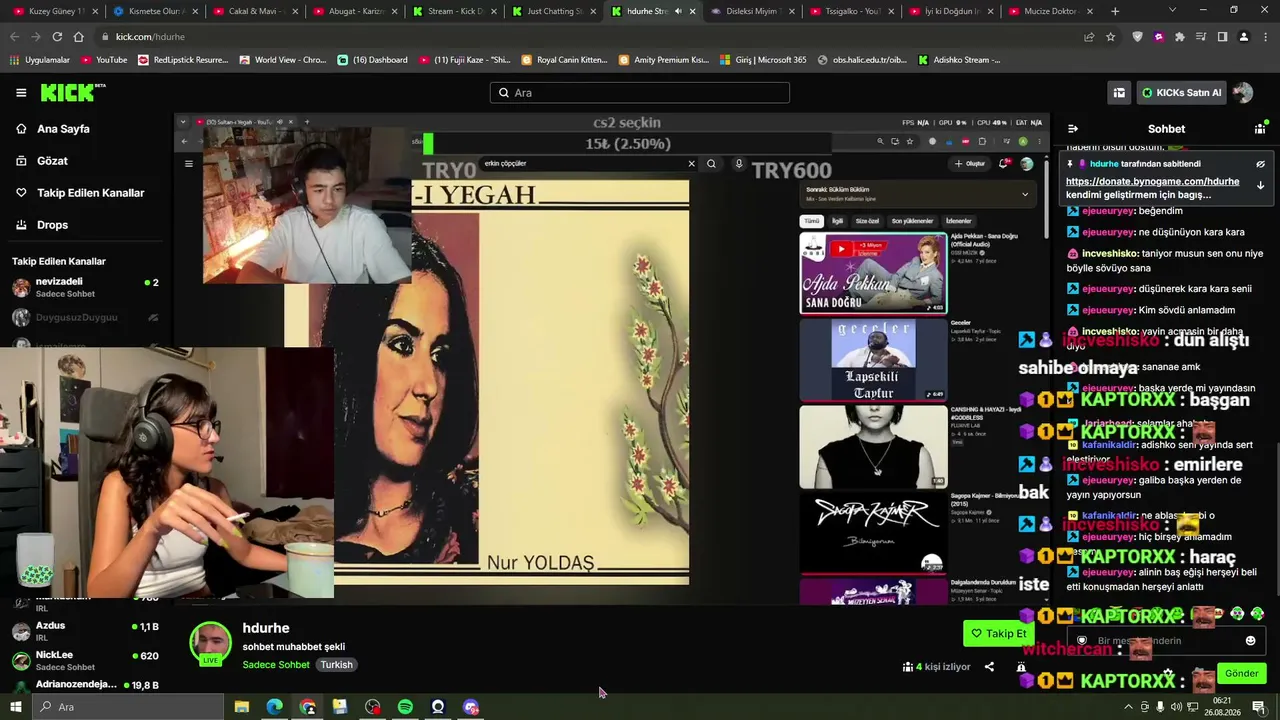
Task: Click the Windows taskbar search box
Action: pos(129,707)
